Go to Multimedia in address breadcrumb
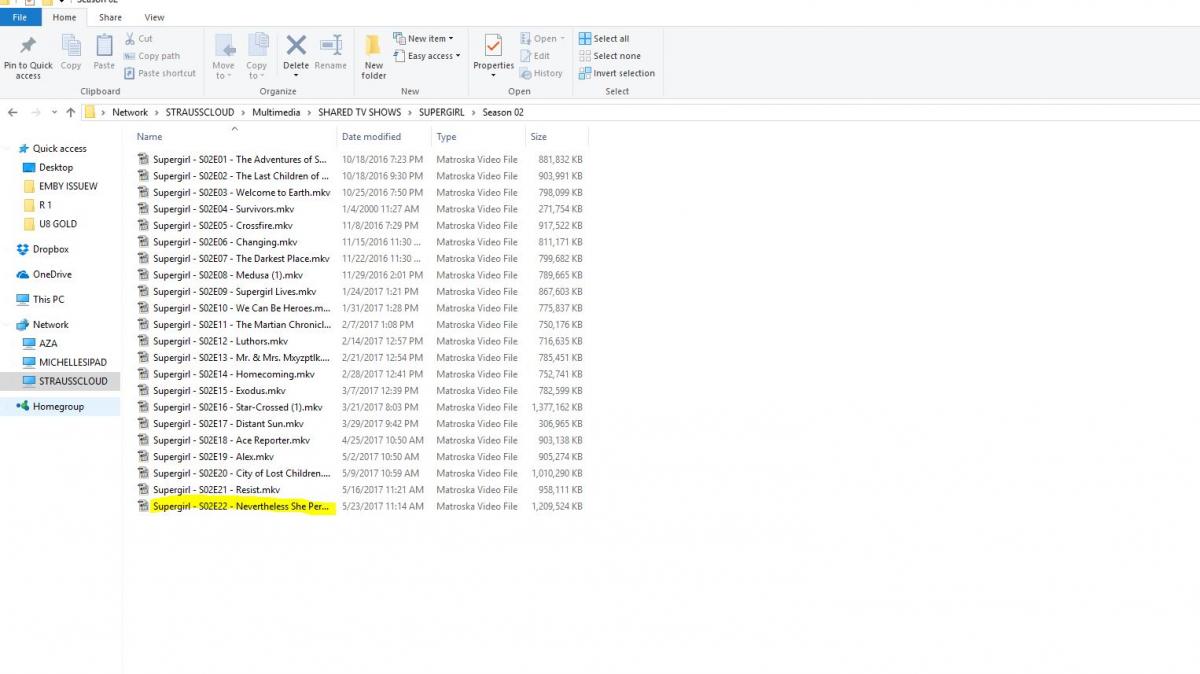Image resolution: width=1200 pixels, height=674 pixels. point(277,112)
